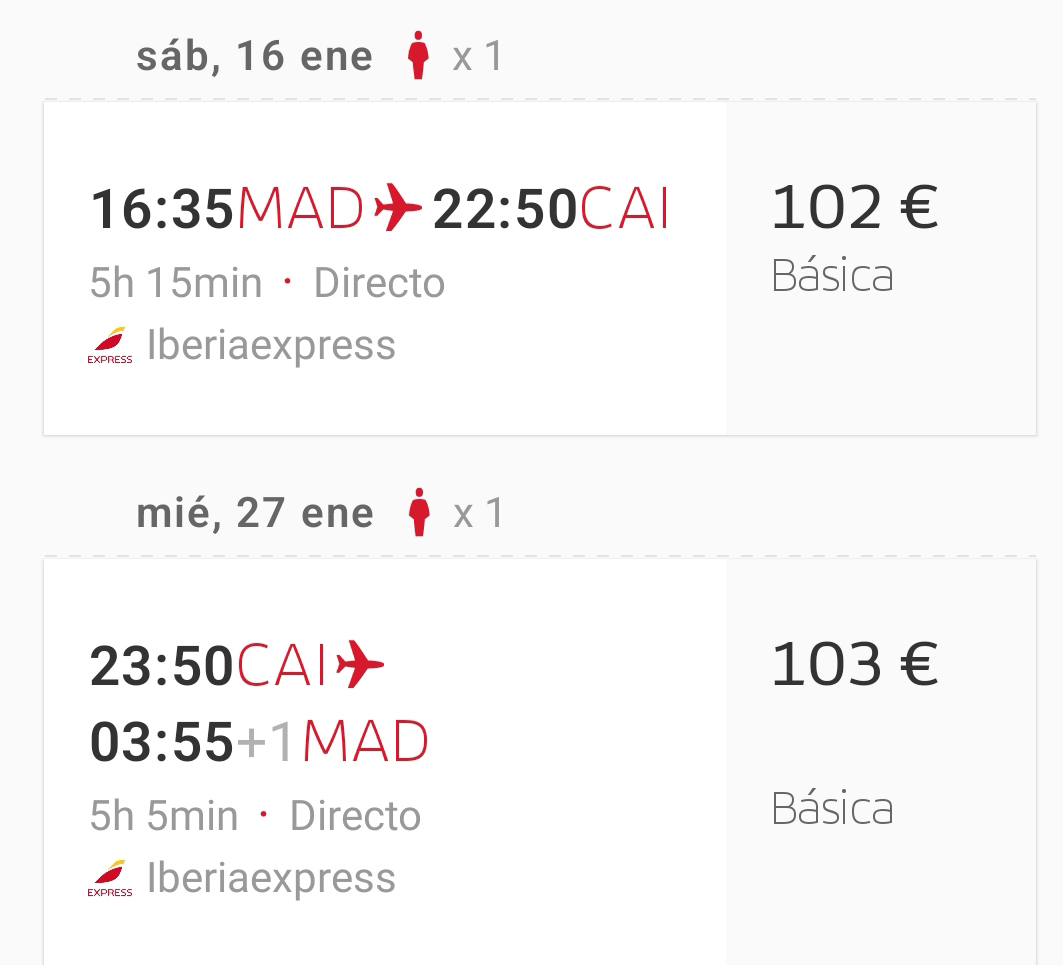This screenshot has width=1063, height=965.
Task: Click Iberiaexpress airline name on outbound flight
Action: (x=271, y=346)
